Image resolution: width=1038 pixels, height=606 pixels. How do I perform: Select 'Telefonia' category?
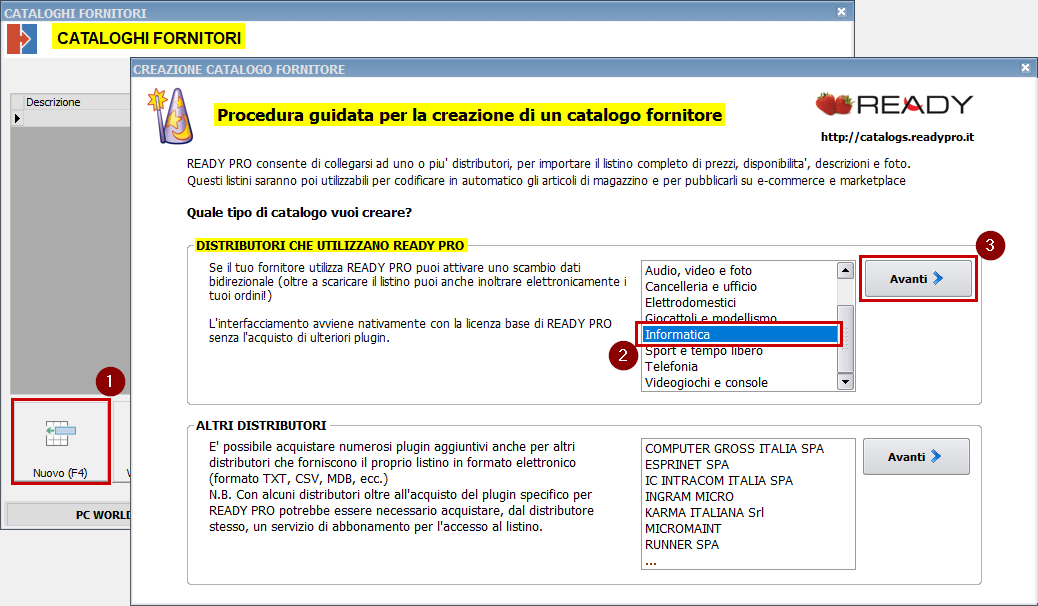coord(671,366)
